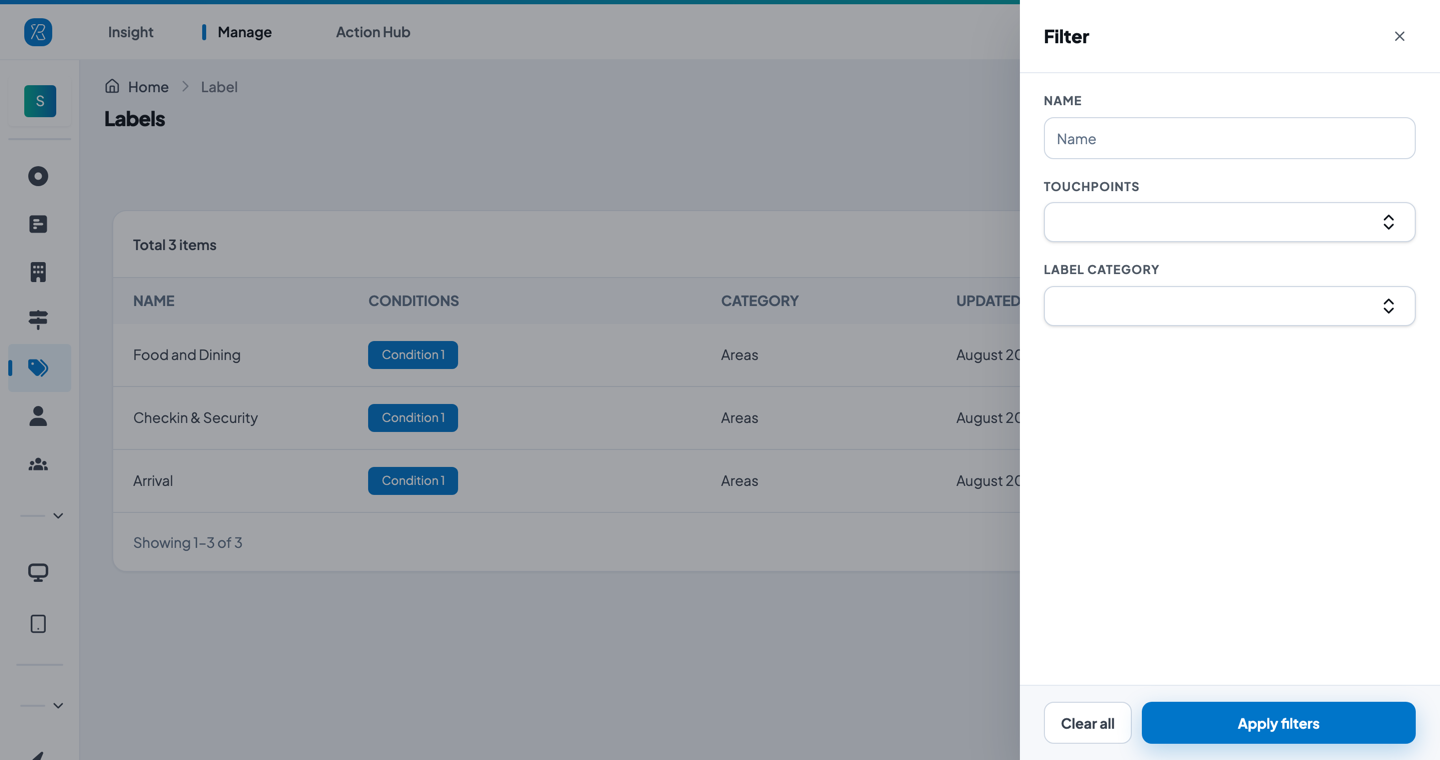Viewport: 1440px width, 760px height.
Task: Close the Filter panel with X
Action: (x=1399, y=36)
